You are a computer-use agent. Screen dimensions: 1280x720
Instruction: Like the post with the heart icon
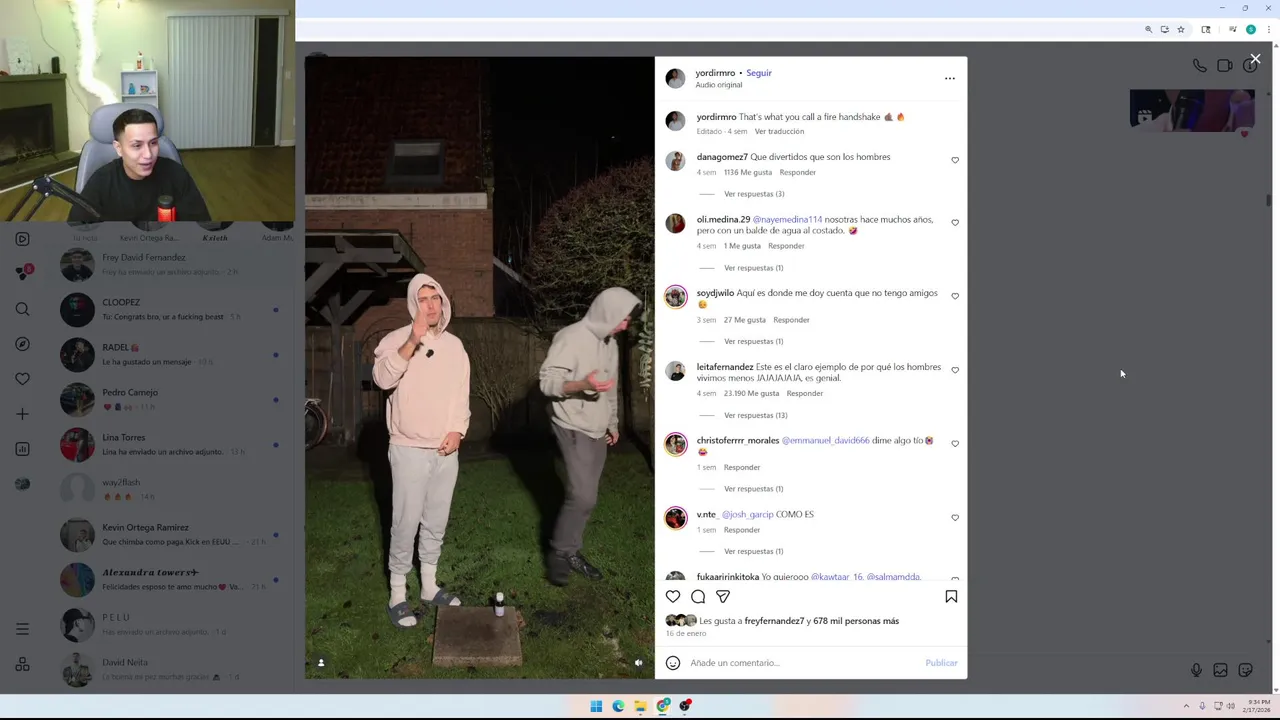[x=673, y=597]
